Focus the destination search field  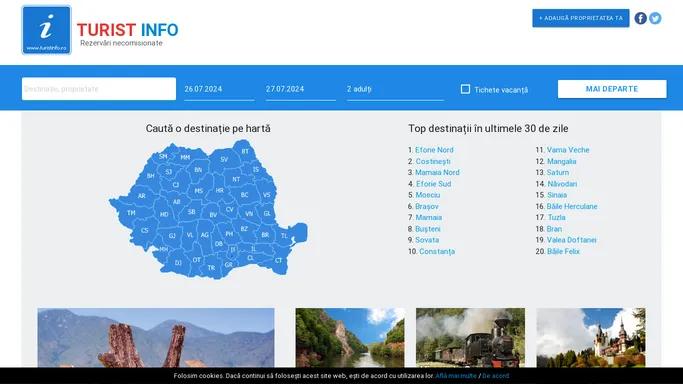[99, 89]
